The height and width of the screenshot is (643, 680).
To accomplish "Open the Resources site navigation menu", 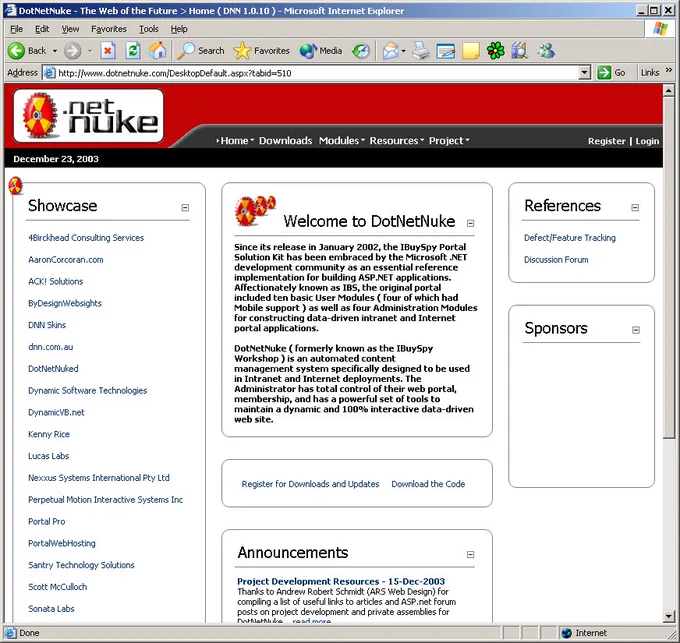I will 397,140.
